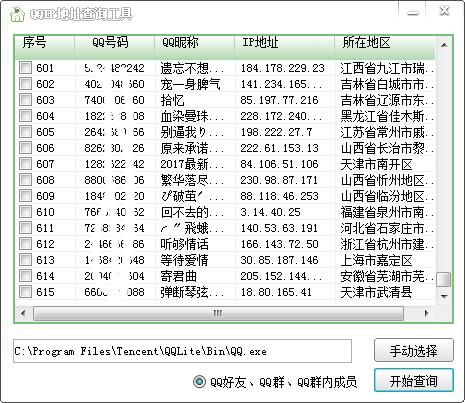This screenshot has height=403, width=465.
Task: Select IP address 30.85.187.146
Action: [x=279, y=260]
